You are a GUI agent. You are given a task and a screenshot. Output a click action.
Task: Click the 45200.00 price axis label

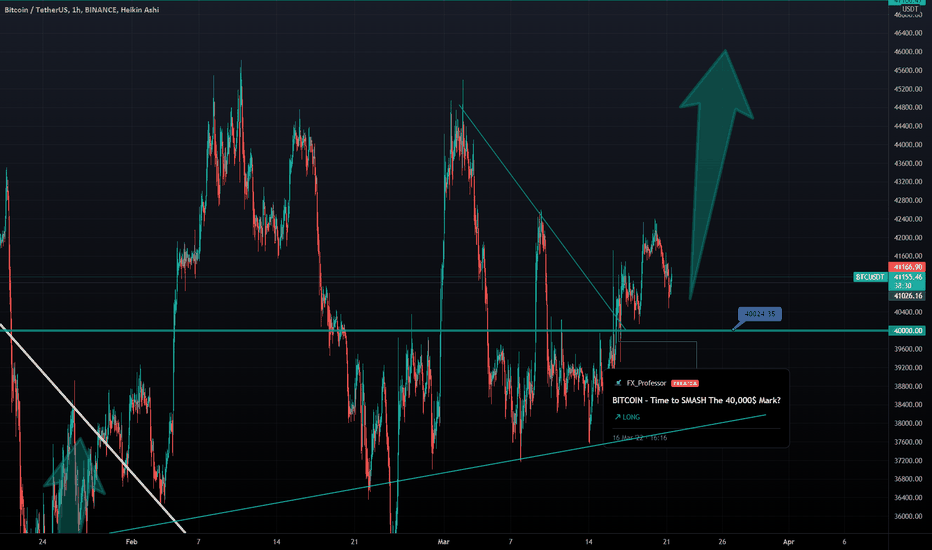coord(908,89)
